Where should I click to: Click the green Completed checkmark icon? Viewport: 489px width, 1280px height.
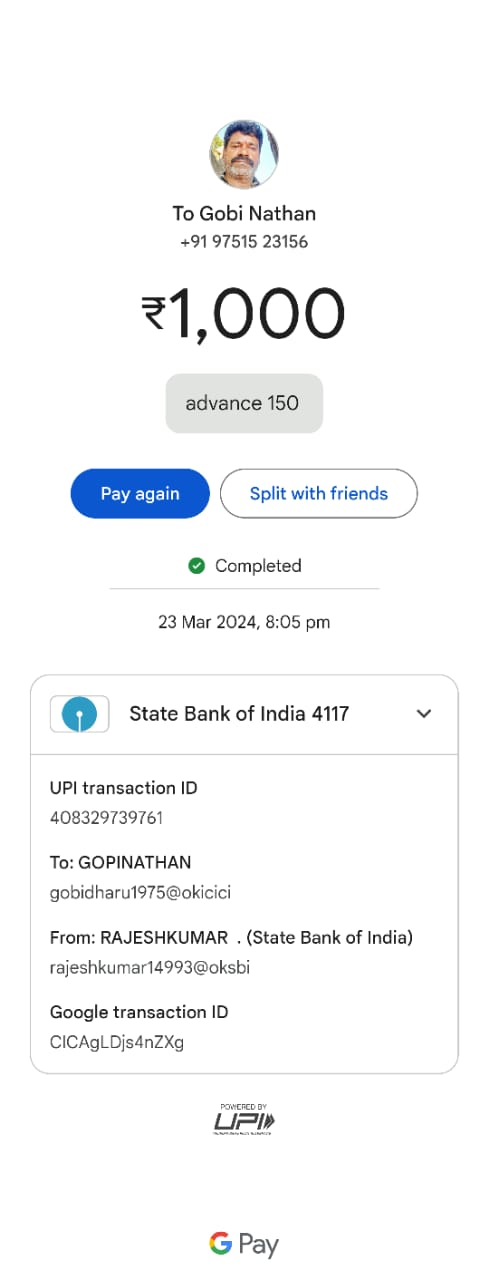[x=197, y=566]
